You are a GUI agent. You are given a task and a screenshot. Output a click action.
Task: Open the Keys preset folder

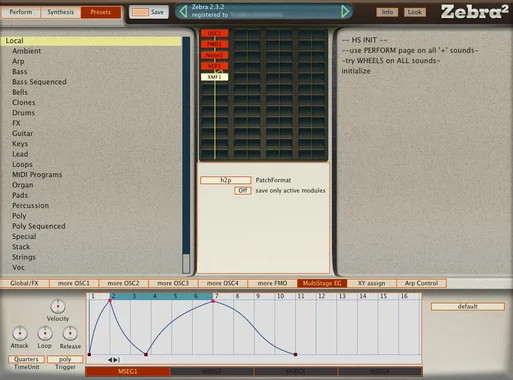click(20, 144)
